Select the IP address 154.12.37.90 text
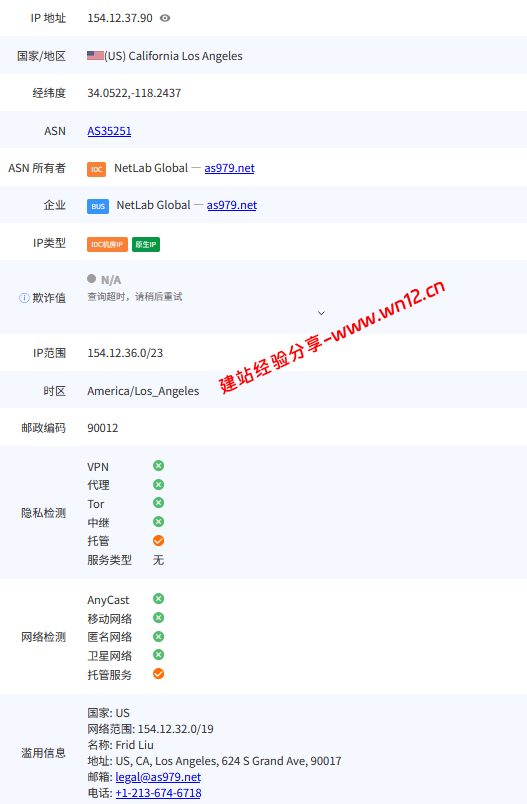This screenshot has height=804, width=527. (x=120, y=18)
